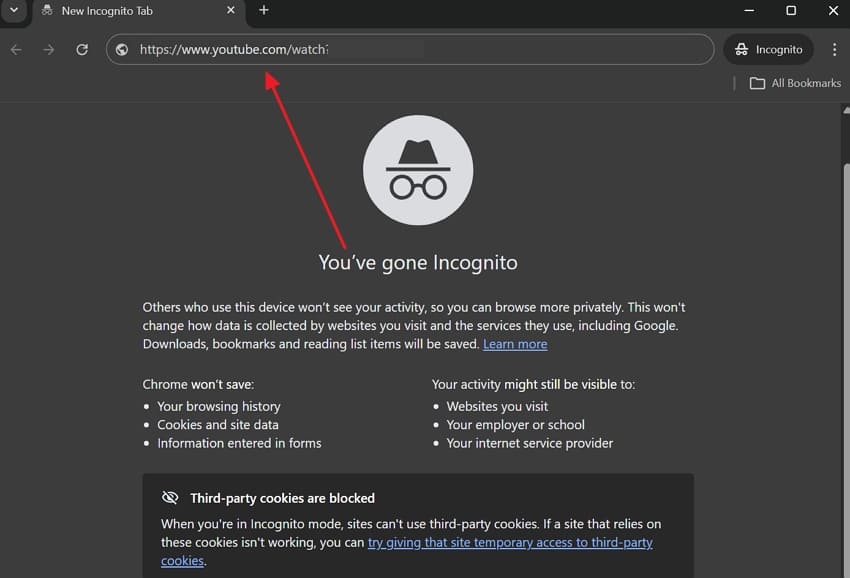Open the All Bookmarks folder icon

click(x=757, y=83)
